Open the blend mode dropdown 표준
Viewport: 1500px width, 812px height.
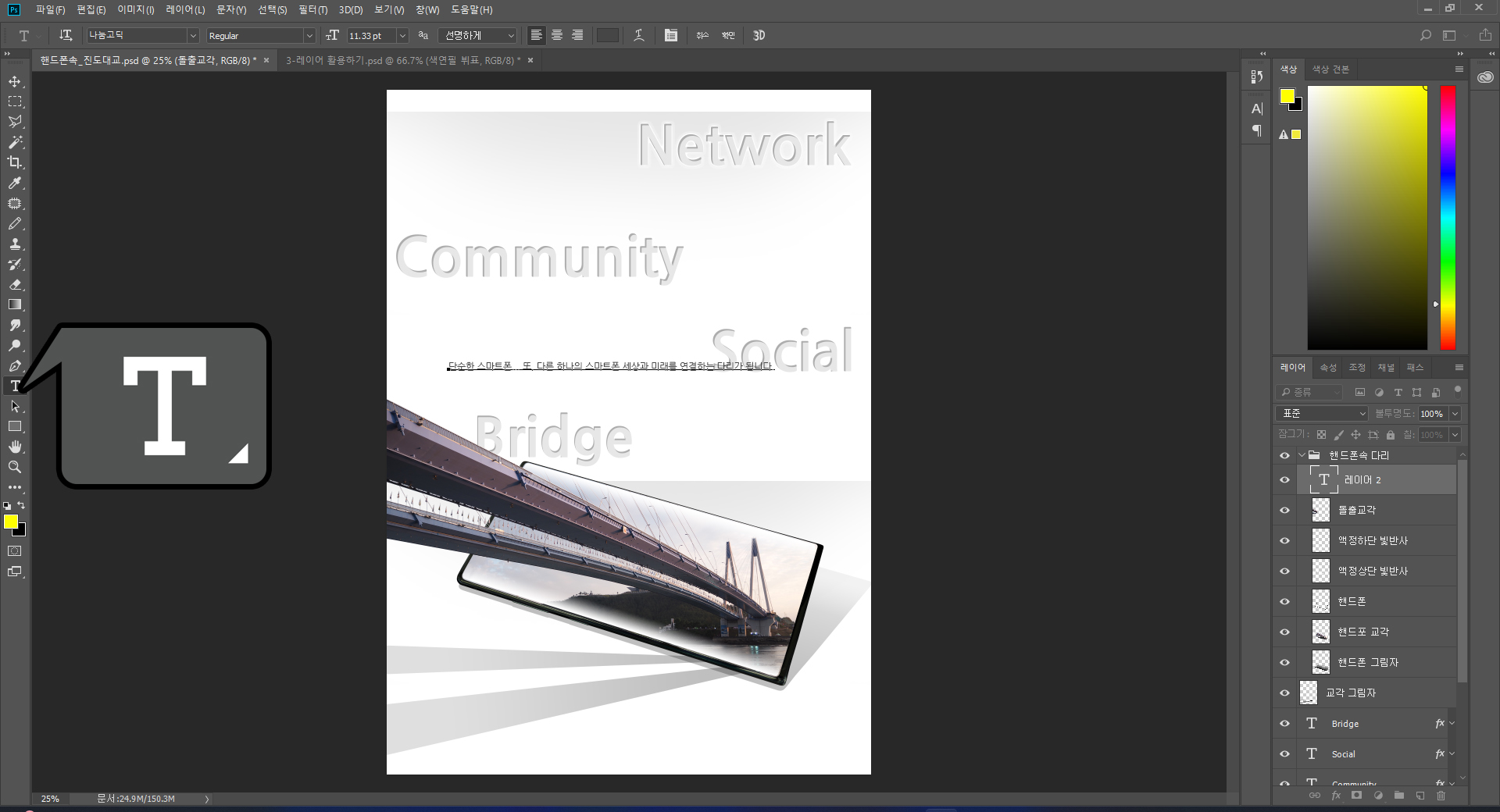[x=1322, y=413]
